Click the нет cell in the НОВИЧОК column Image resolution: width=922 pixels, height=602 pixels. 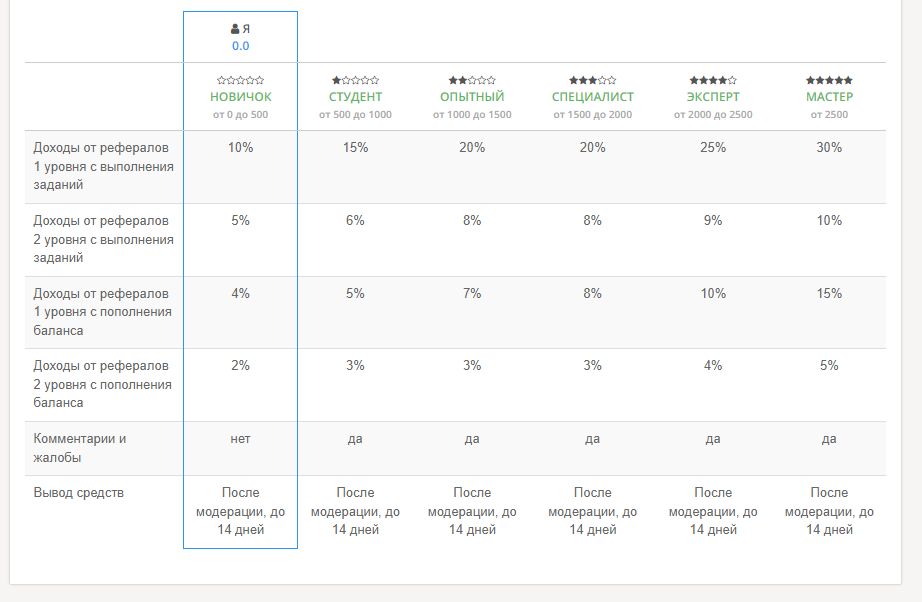coord(240,439)
